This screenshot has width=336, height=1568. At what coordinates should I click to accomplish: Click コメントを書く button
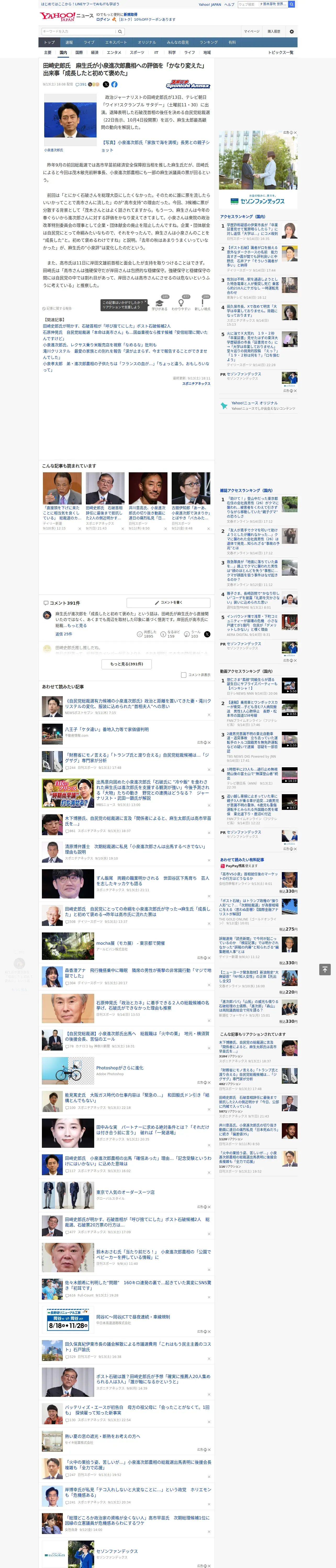[168, 603]
